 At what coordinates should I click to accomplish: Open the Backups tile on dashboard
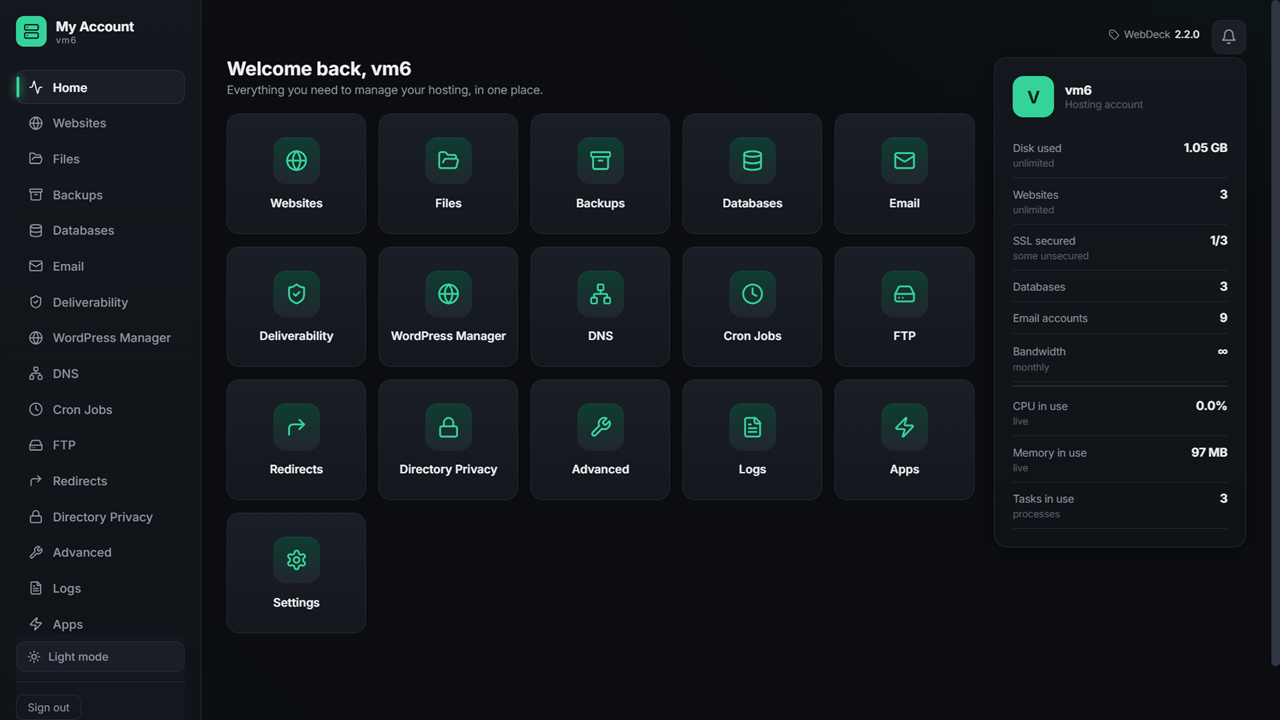pyautogui.click(x=600, y=173)
